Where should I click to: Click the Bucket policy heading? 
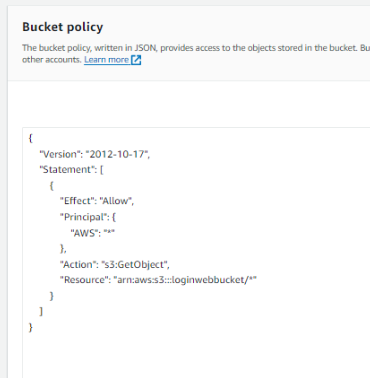tap(63, 27)
